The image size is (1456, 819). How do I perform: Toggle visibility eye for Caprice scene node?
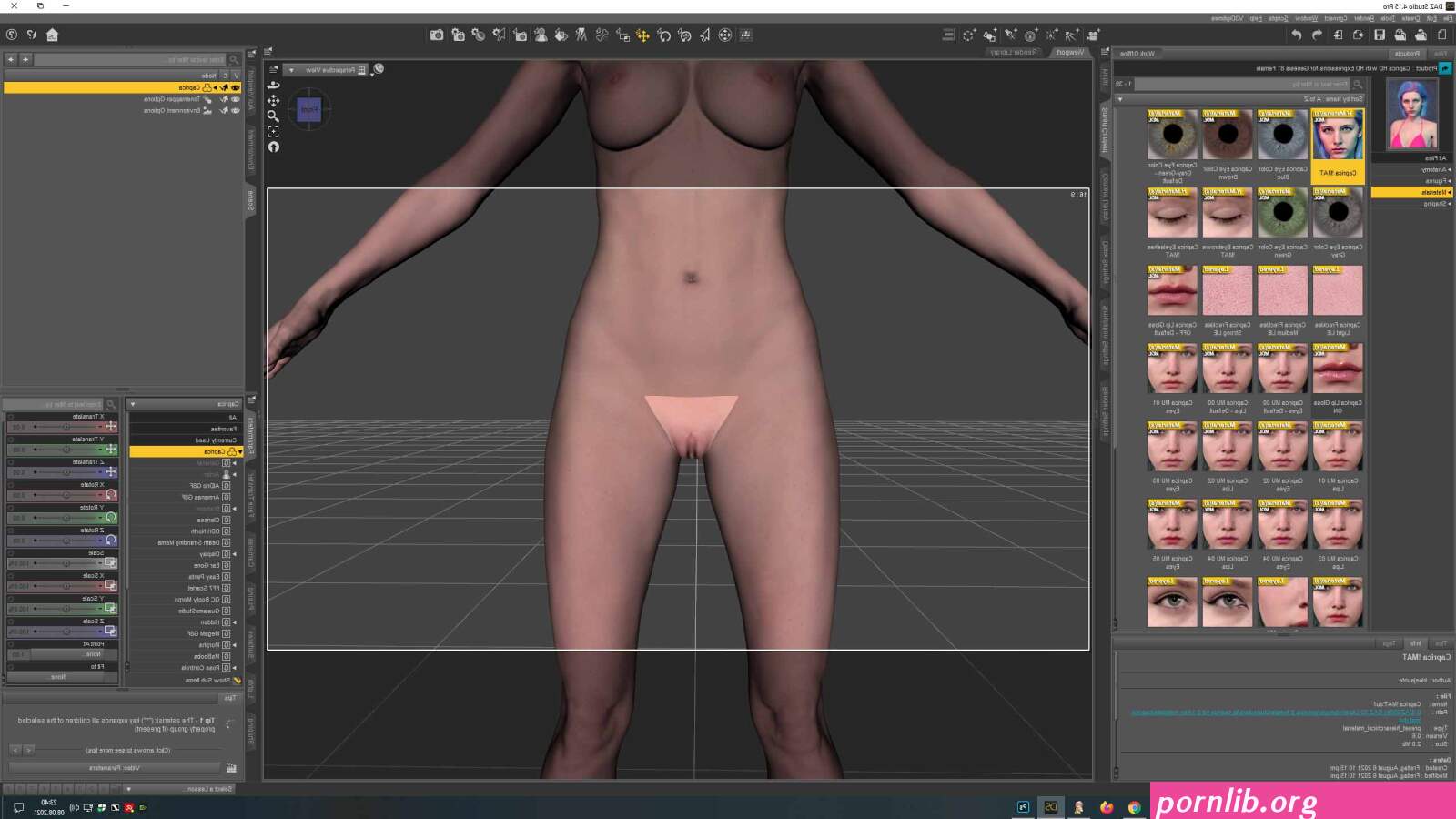click(x=236, y=87)
